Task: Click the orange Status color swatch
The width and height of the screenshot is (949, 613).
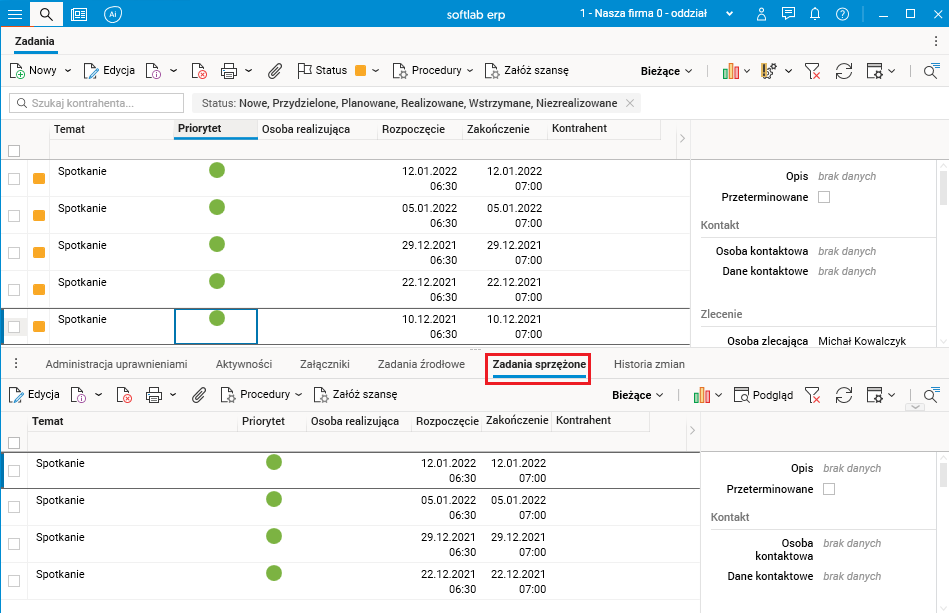Action: 361,71
